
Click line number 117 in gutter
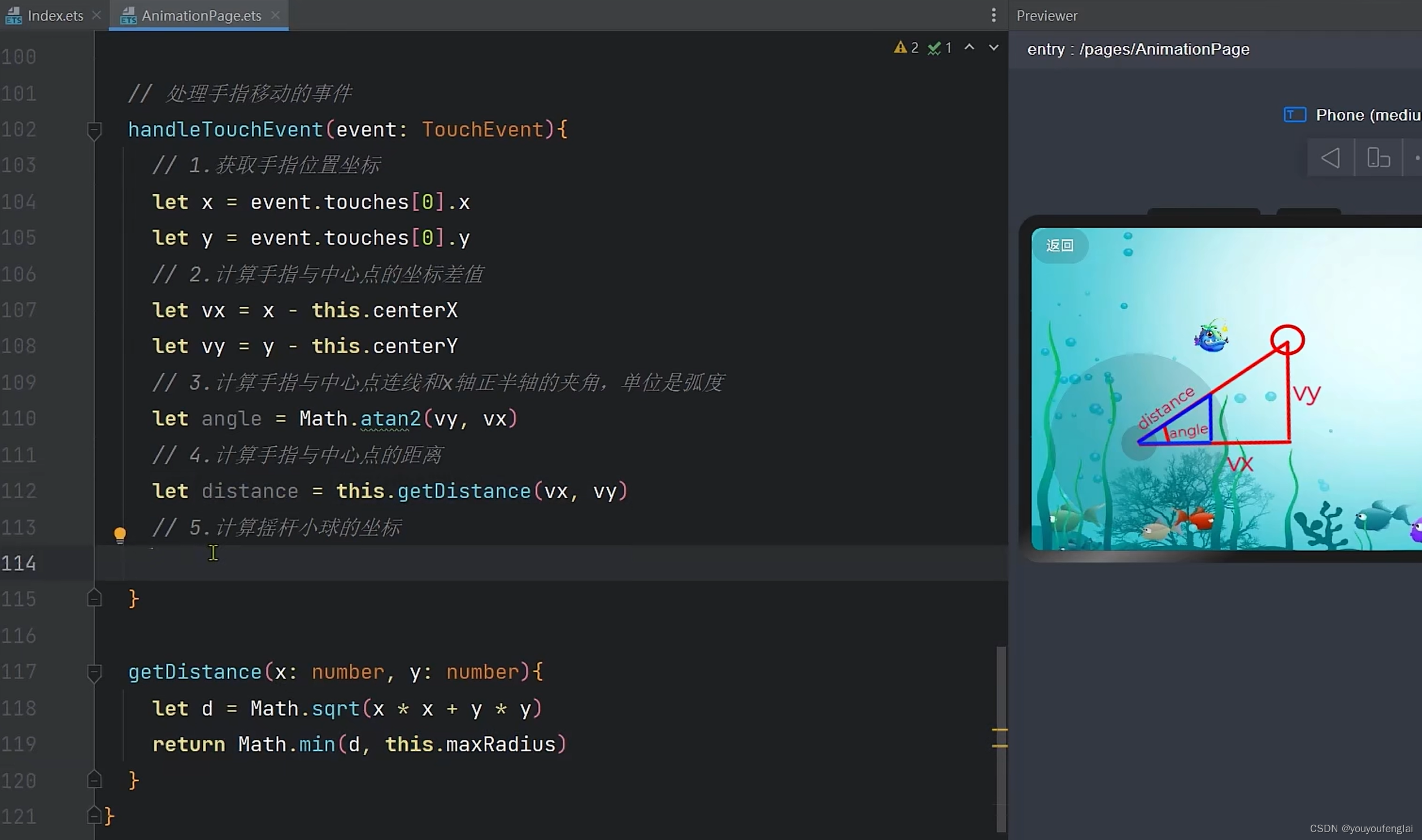pos(19,672)
